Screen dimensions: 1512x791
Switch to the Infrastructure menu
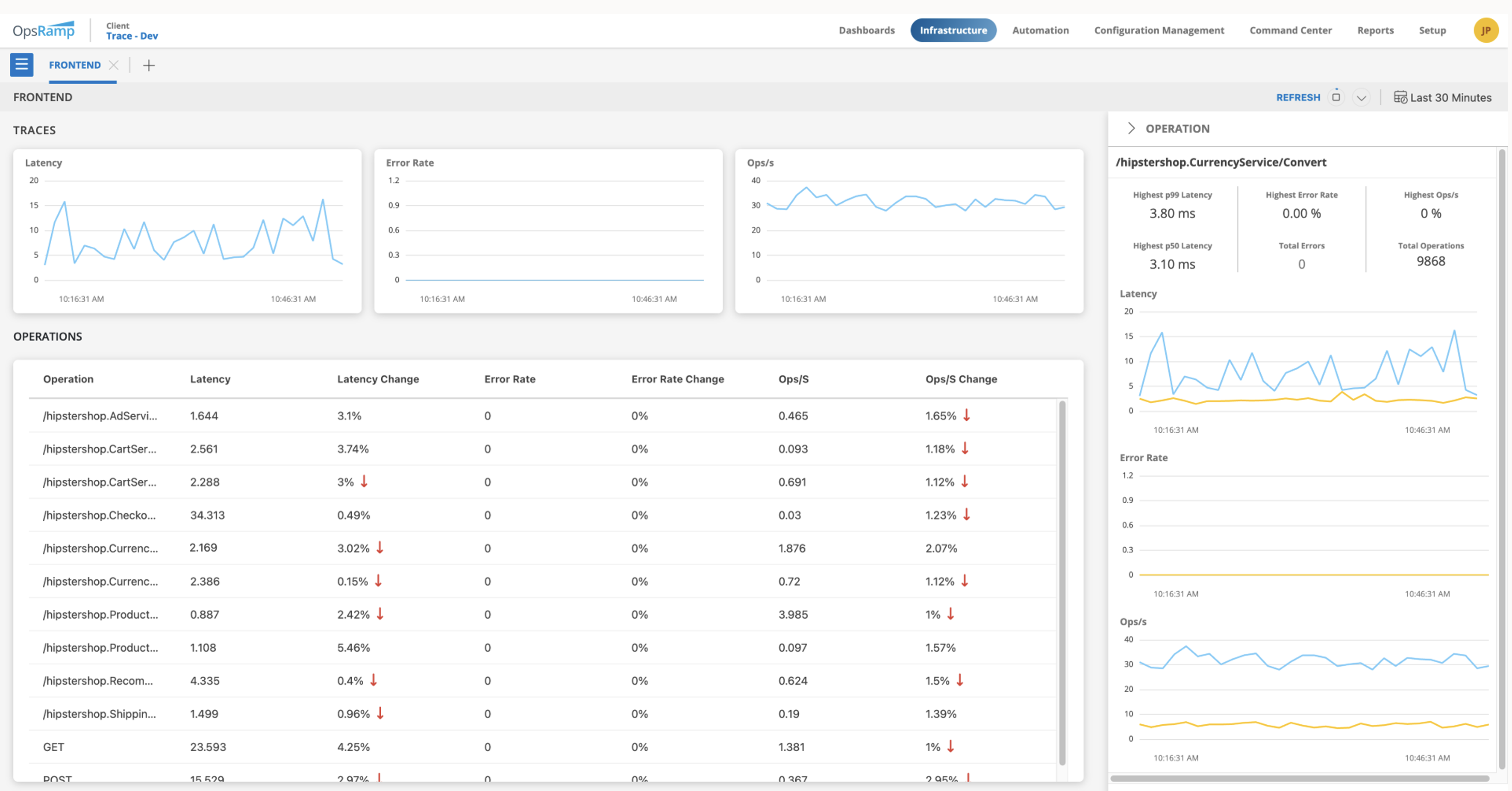click(953, 30)
